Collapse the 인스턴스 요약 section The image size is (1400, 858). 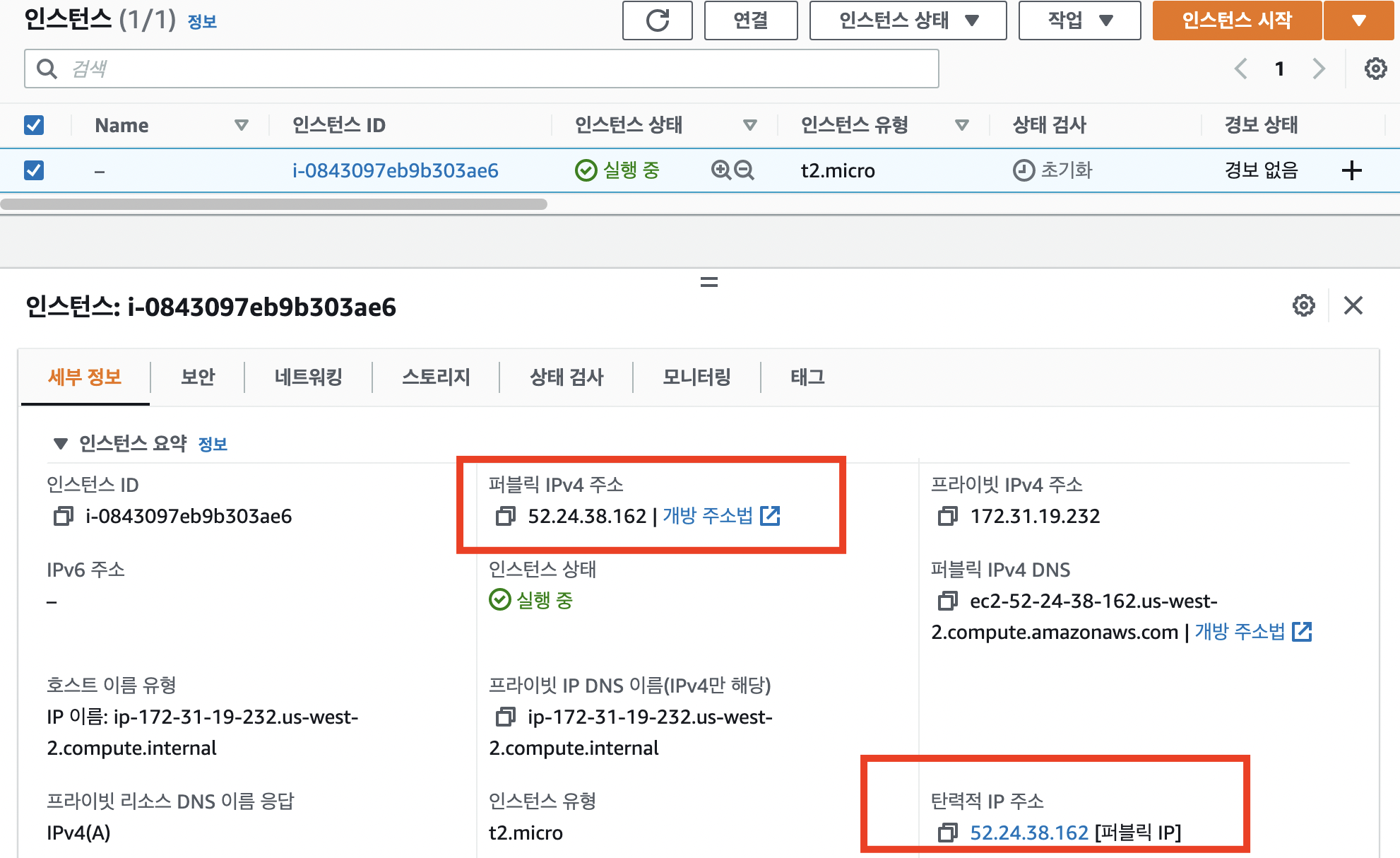[61, 444]
